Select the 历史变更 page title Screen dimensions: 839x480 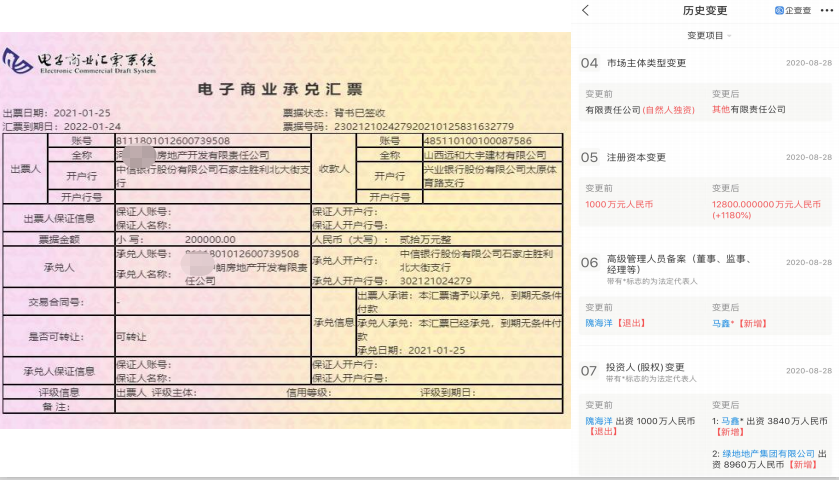(x=705, y=10)
